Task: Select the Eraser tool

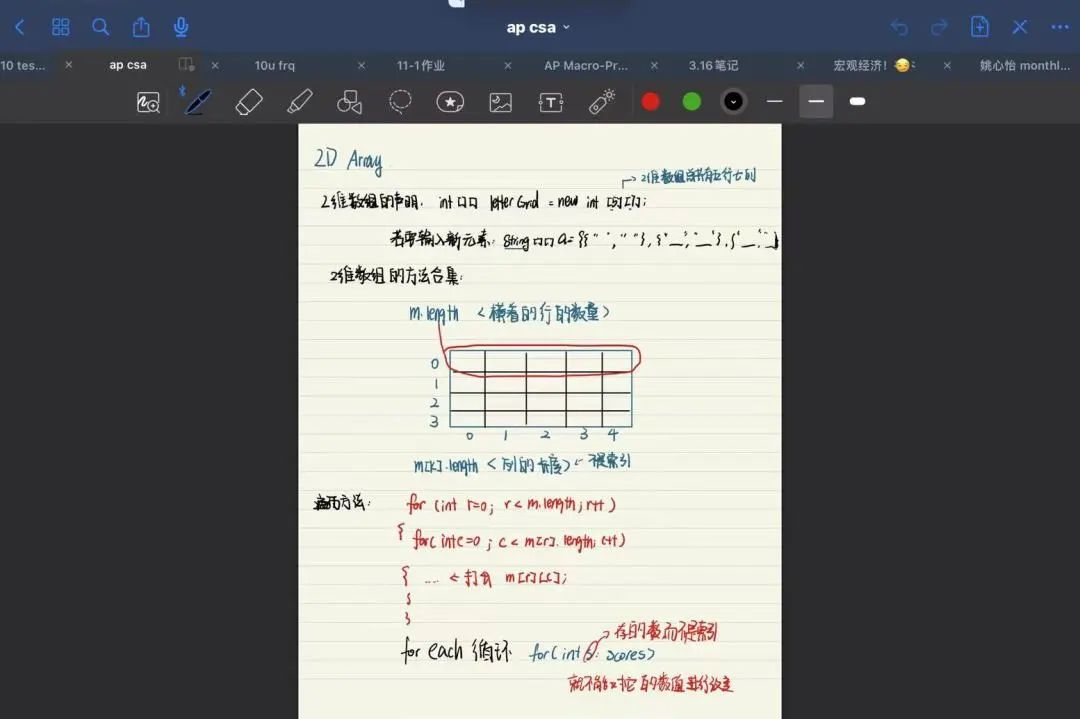Action: click(248, 102)
